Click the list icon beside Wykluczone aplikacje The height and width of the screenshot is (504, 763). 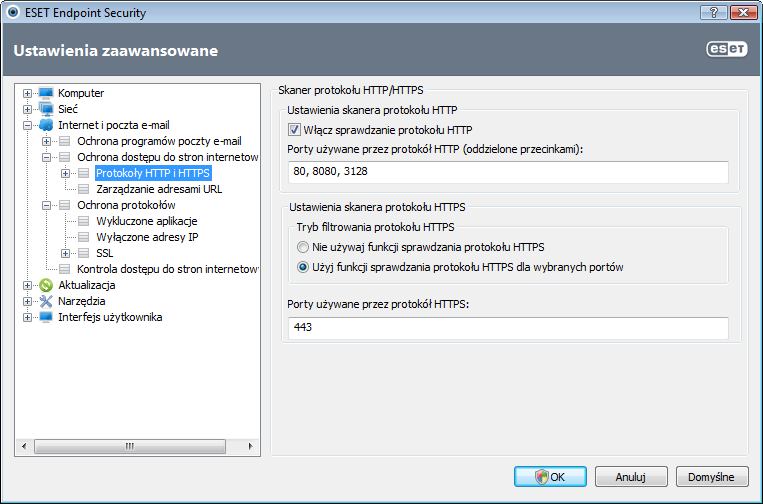(x=84, y=221)
